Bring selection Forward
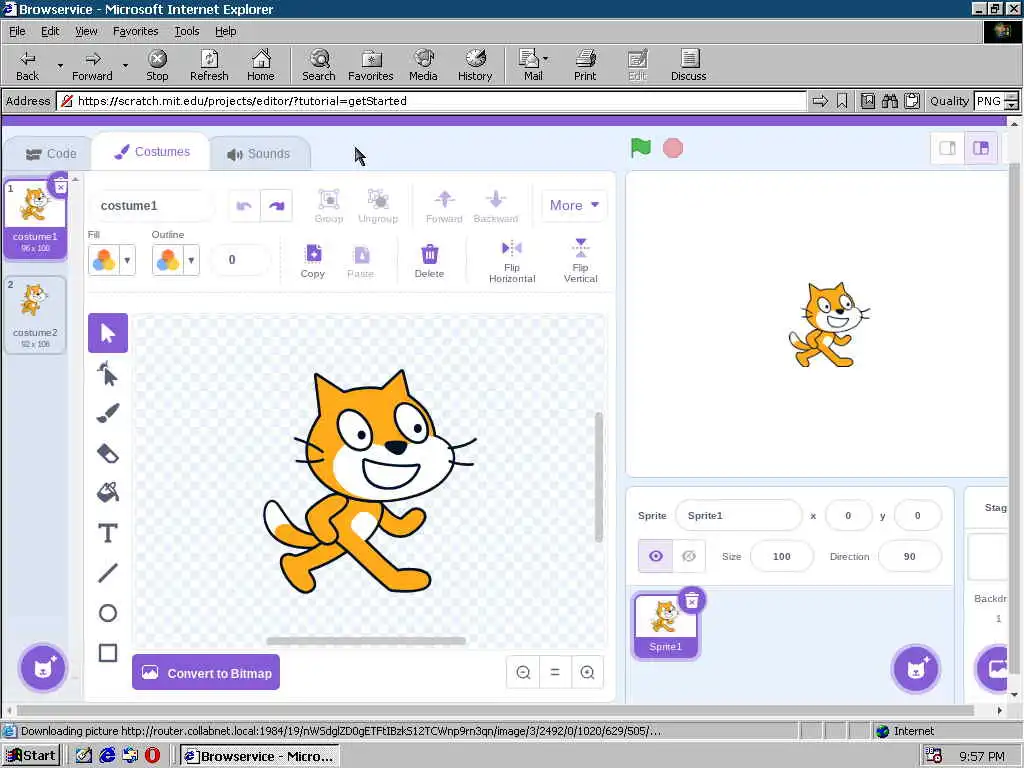Image resolution: width=1024 pixels, height=768 pixels. click(444, 206)
